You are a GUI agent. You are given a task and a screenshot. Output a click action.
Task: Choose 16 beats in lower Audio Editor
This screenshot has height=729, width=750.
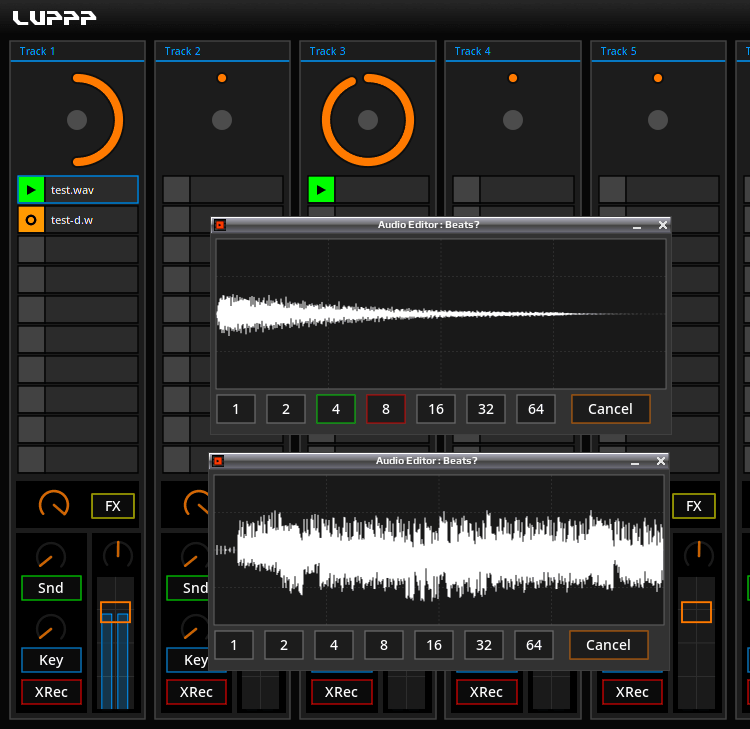pyautogui.click(x=434, y=645)
